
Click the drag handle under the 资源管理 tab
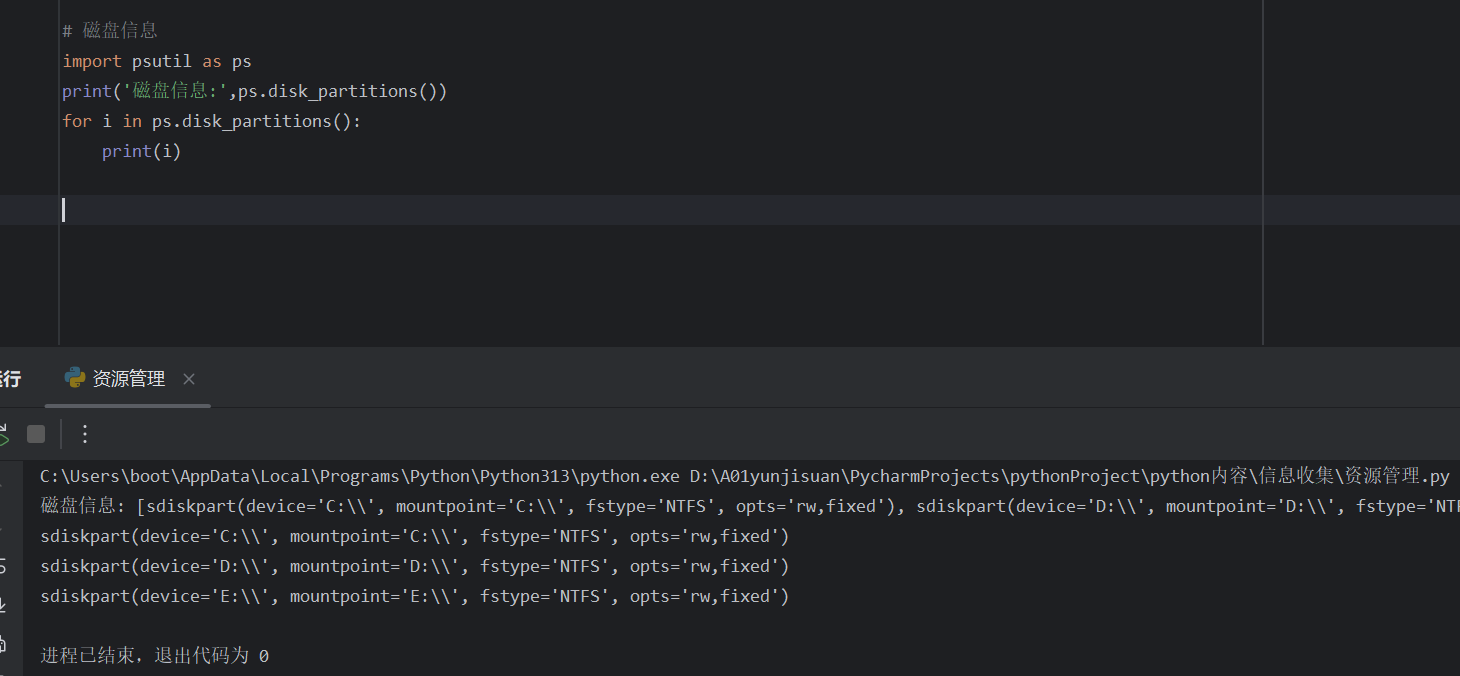[x=126, y=406]
